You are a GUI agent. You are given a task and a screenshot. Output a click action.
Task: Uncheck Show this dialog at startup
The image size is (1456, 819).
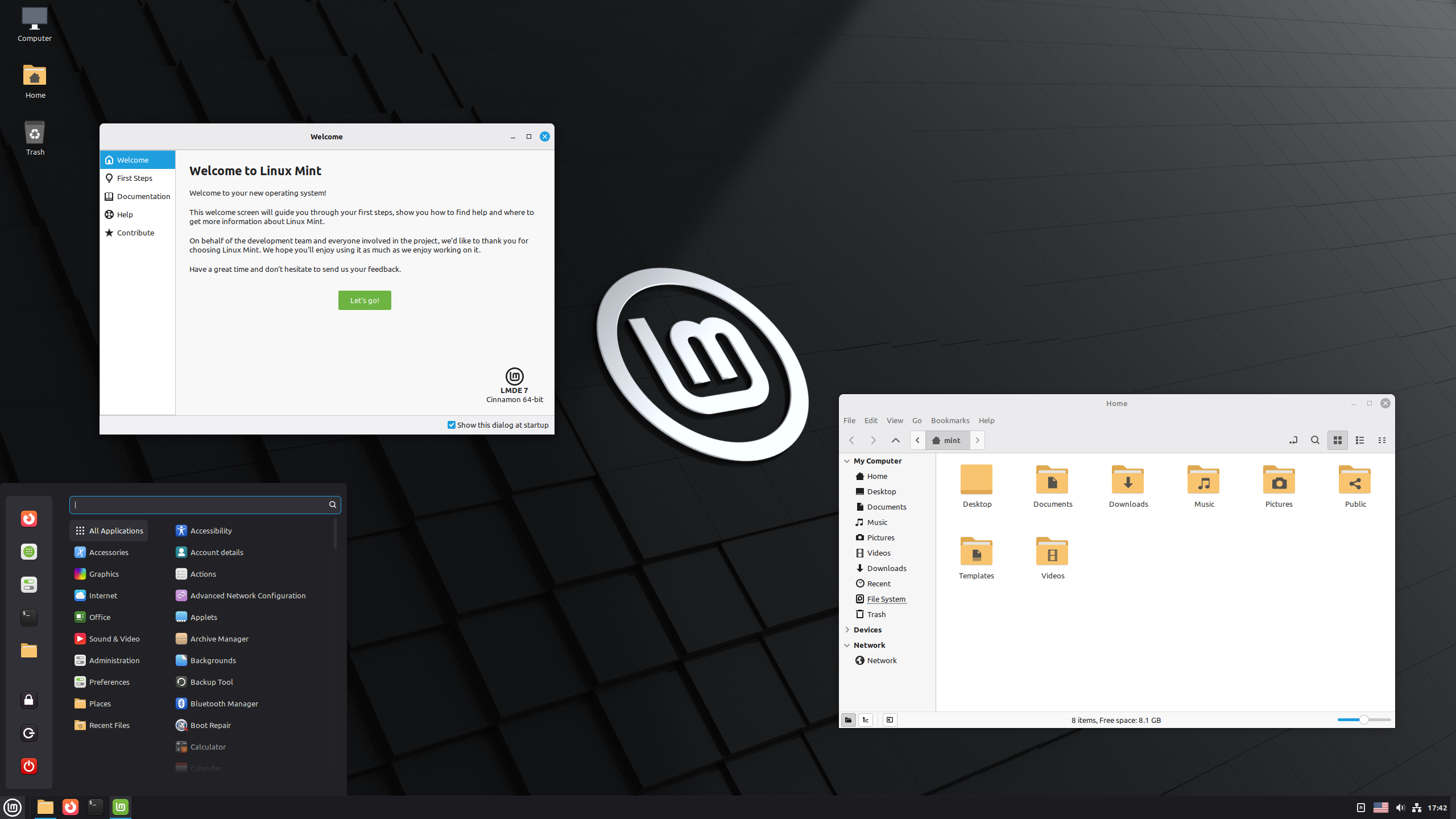pos(452,425)
